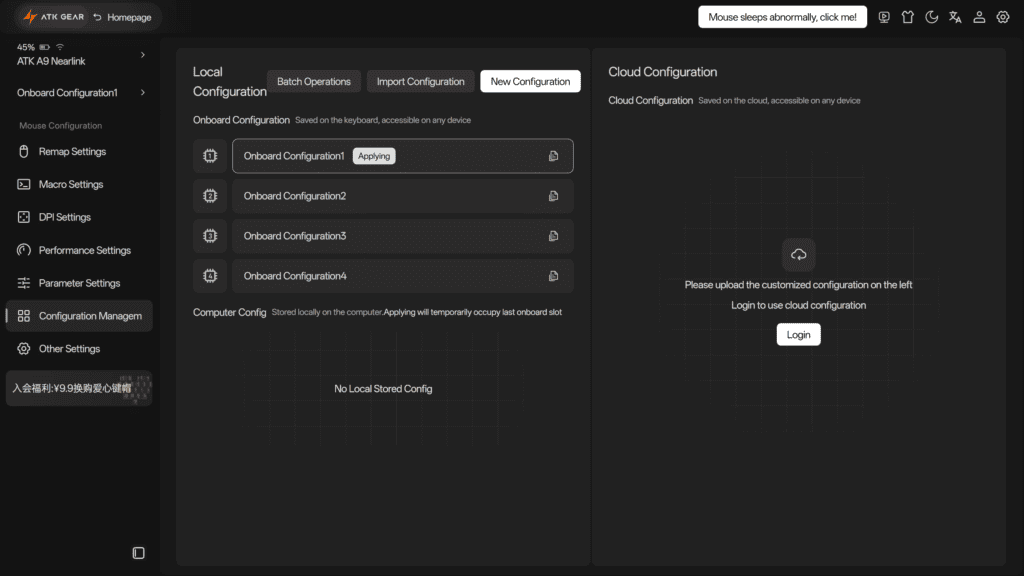Open the user account icon
1024x576 pixels.
pos(979,17)
